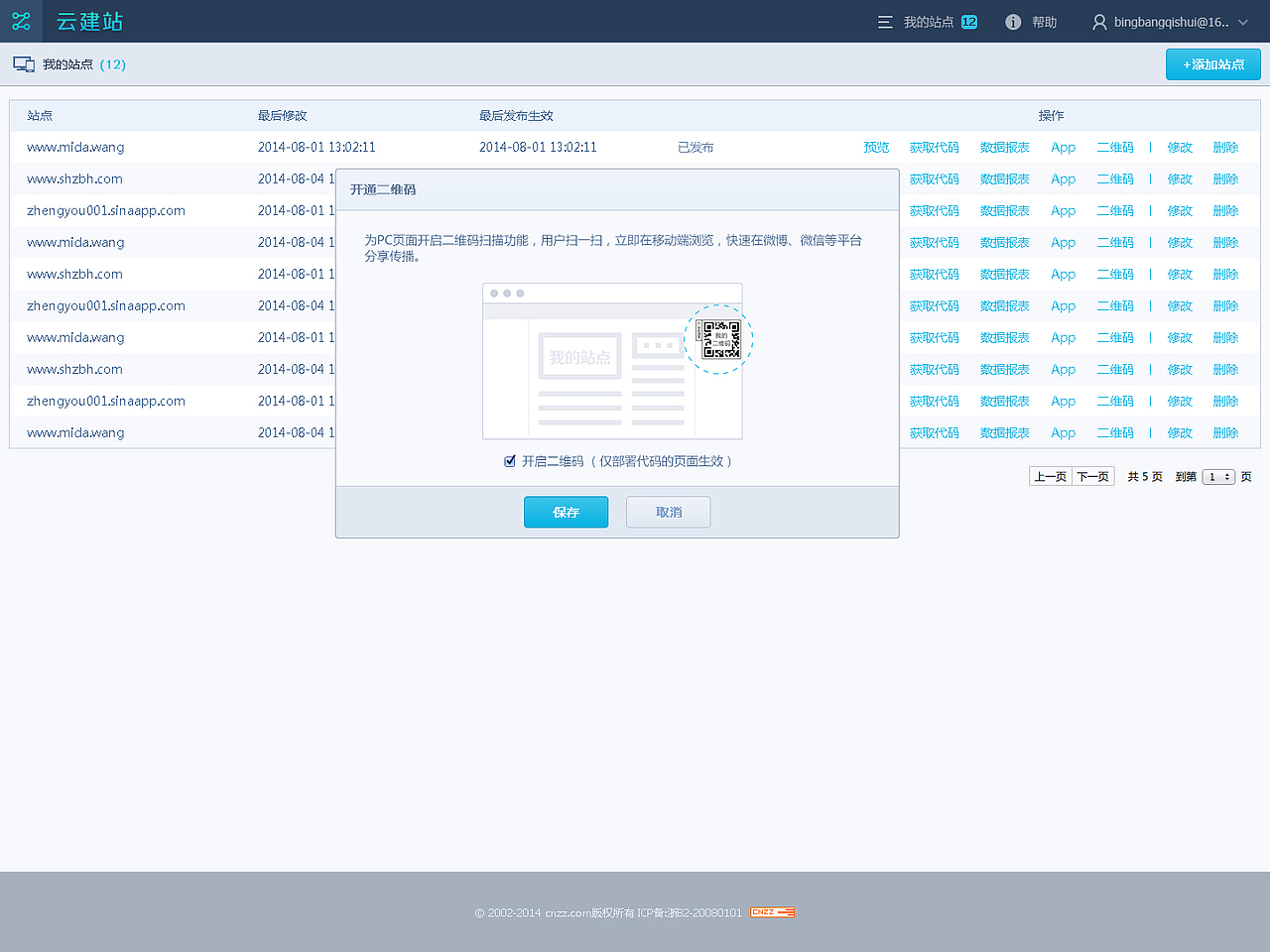This screenshot has height=952, width=1270.
Task: Click the 已发布 status text
Action: tap(696, 147)
